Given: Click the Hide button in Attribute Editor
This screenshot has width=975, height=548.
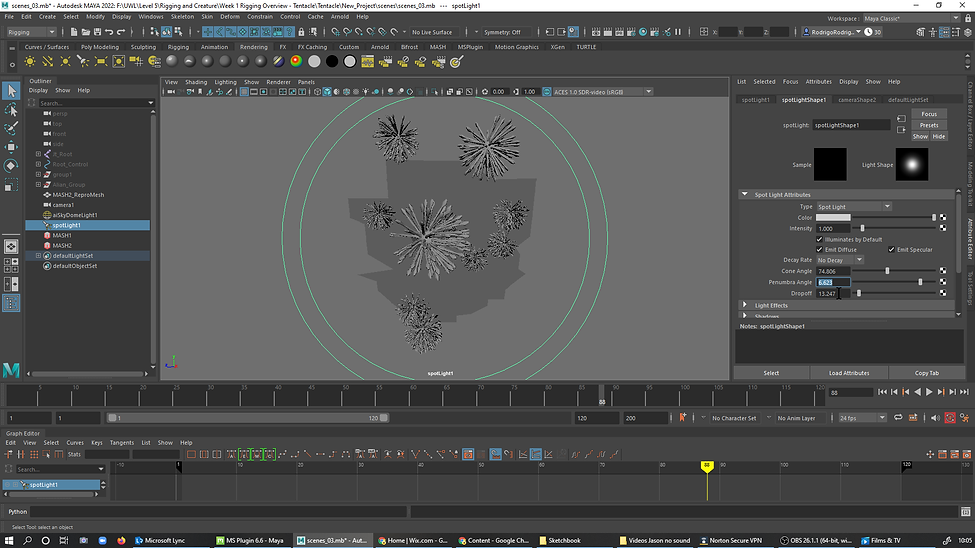Looking at the screenshot, I should (x=938, y=136).
